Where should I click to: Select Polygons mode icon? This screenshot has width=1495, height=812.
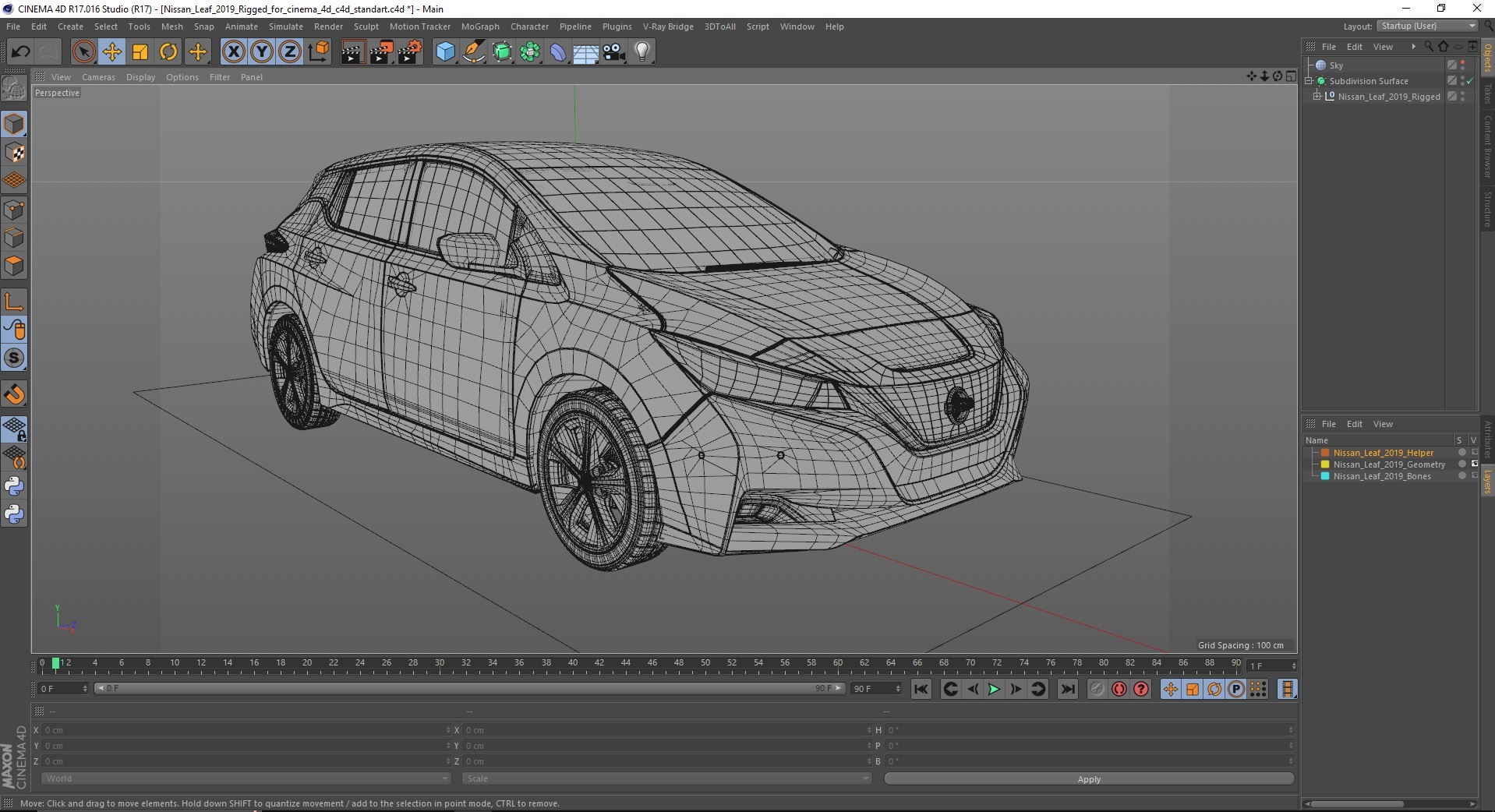pyautogui.click(x=14, y=266)
